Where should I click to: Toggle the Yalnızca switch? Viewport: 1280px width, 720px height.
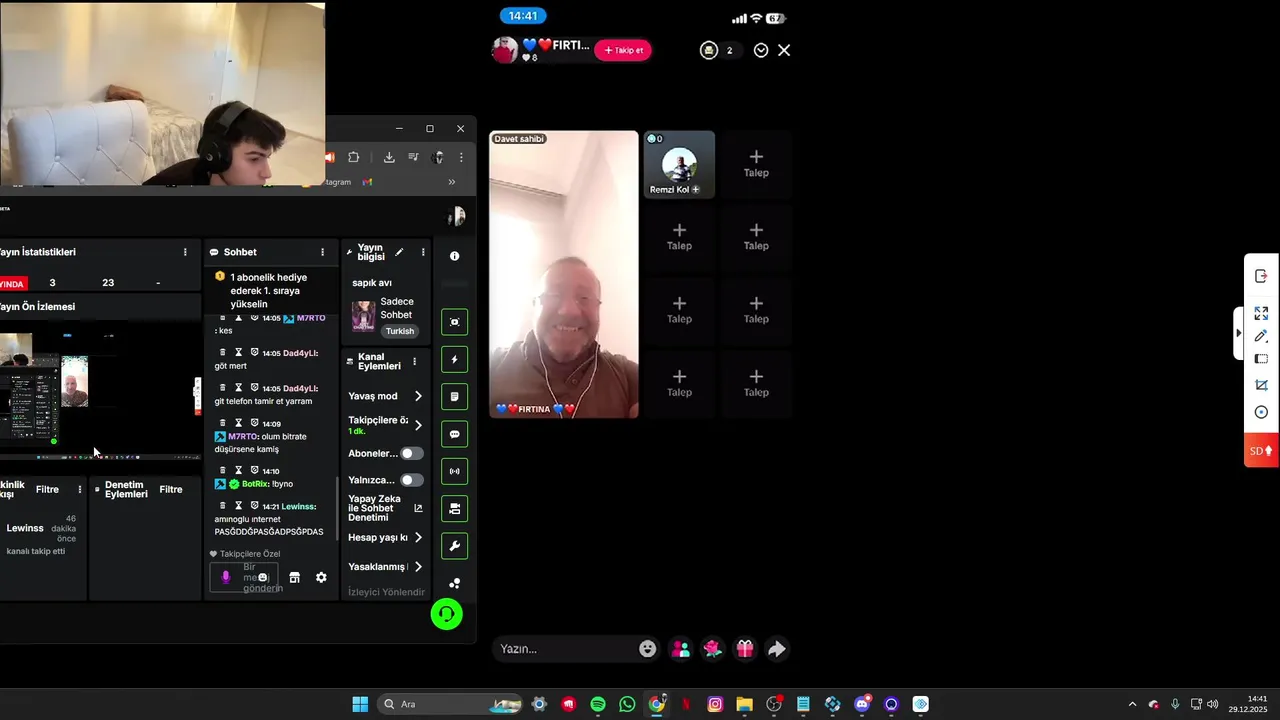(x=411, y=480)
